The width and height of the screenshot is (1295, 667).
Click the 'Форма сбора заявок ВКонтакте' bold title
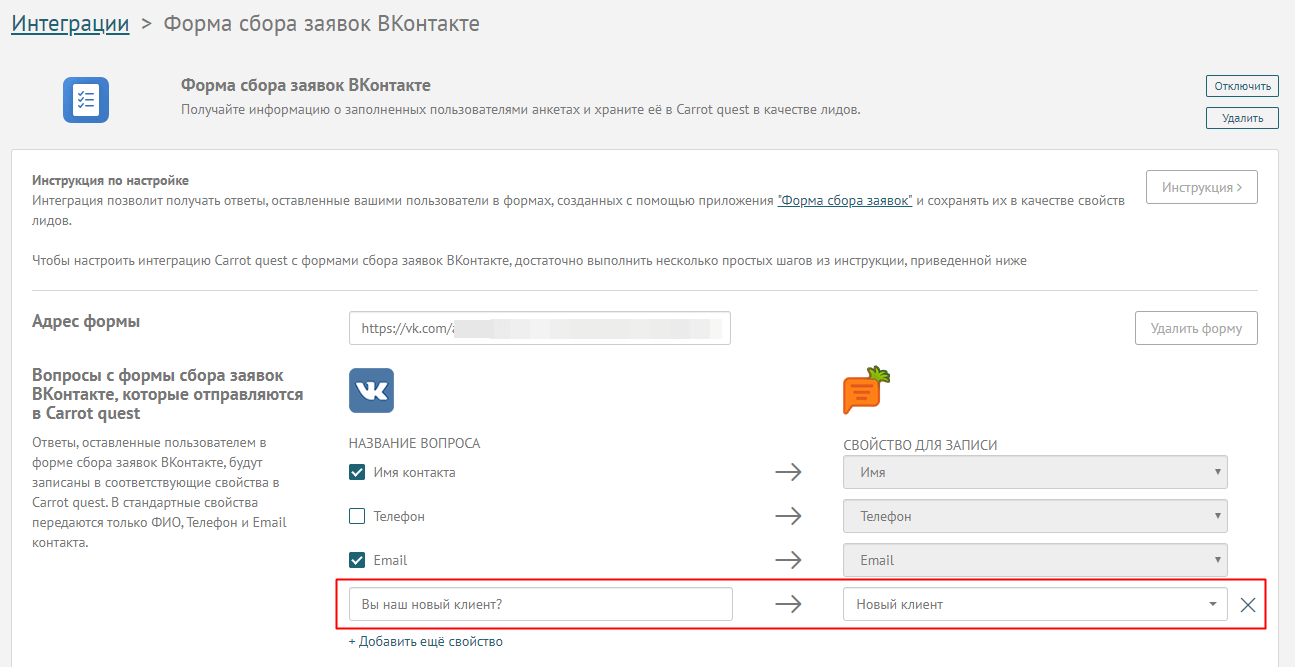point(306,86)
